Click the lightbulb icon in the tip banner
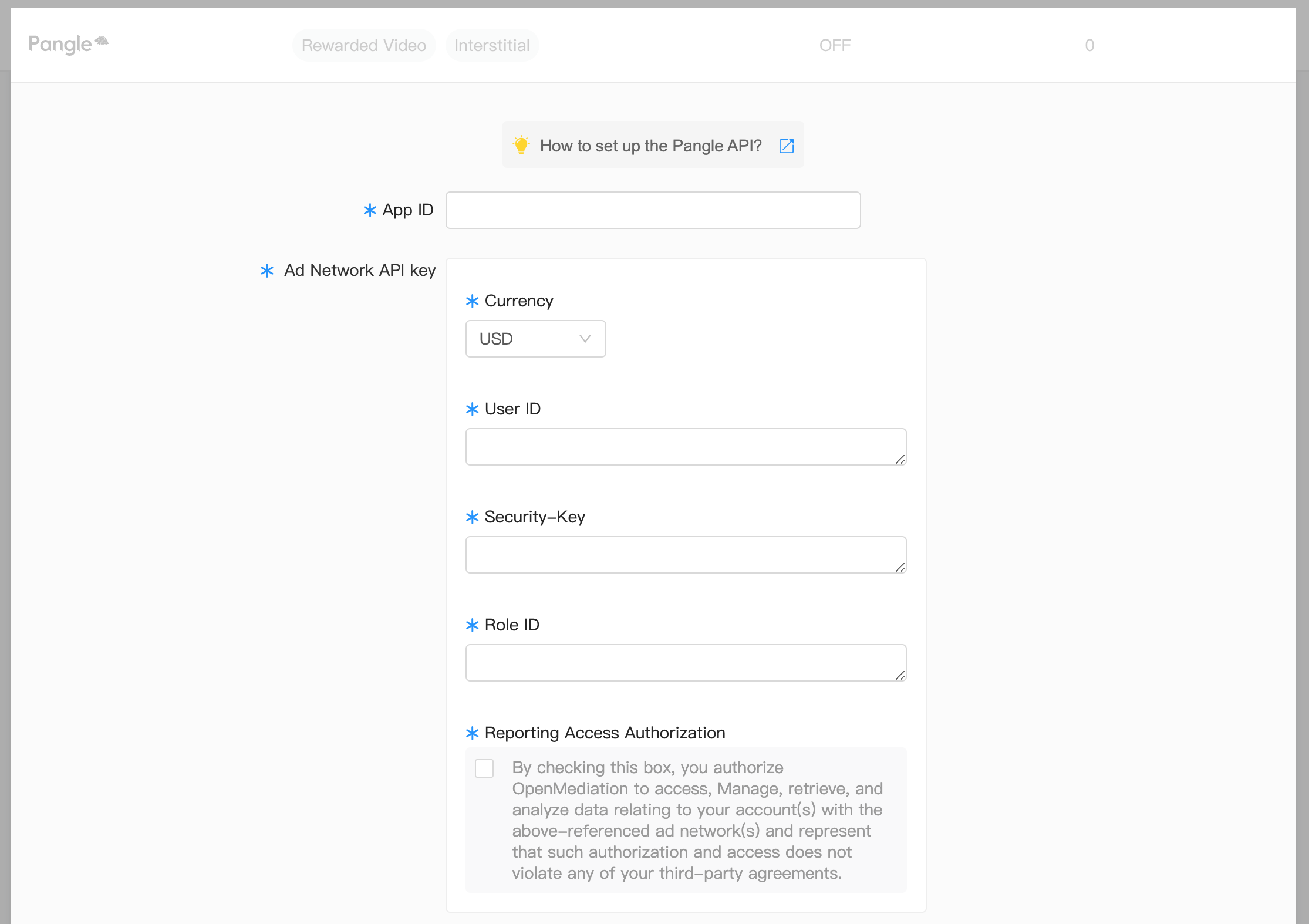This screenshot has width=1309, height=924. tap(522, 144)
